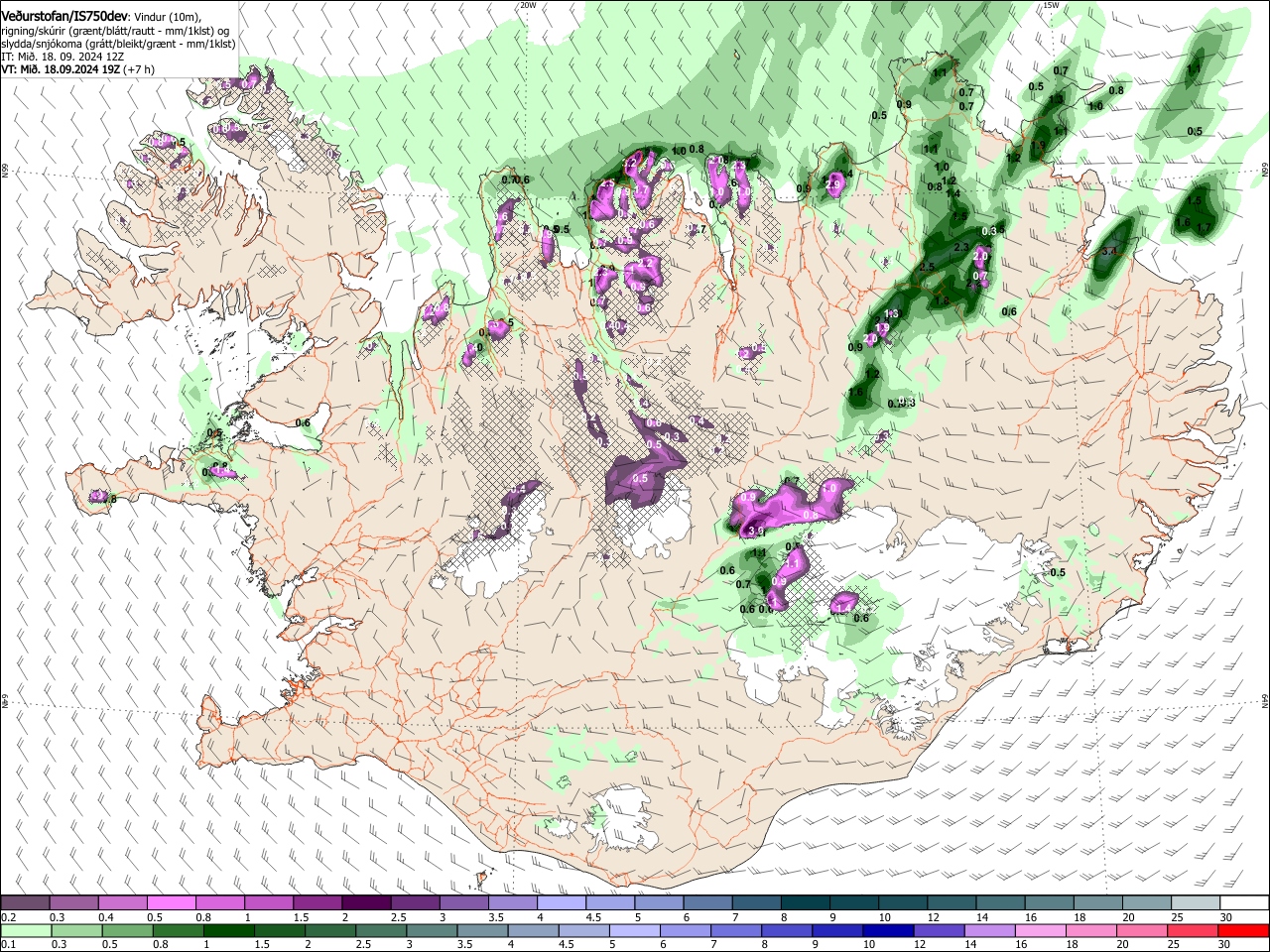
Task: Pick the palest green 0.1 swatch in lower legend row
Action: click(x=25, y=930)
